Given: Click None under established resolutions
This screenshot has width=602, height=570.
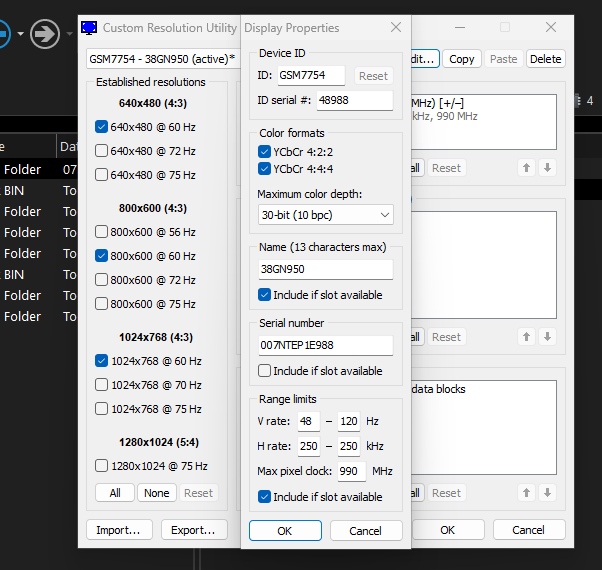Looking at the screenshot, I should [x=156, y=493].
